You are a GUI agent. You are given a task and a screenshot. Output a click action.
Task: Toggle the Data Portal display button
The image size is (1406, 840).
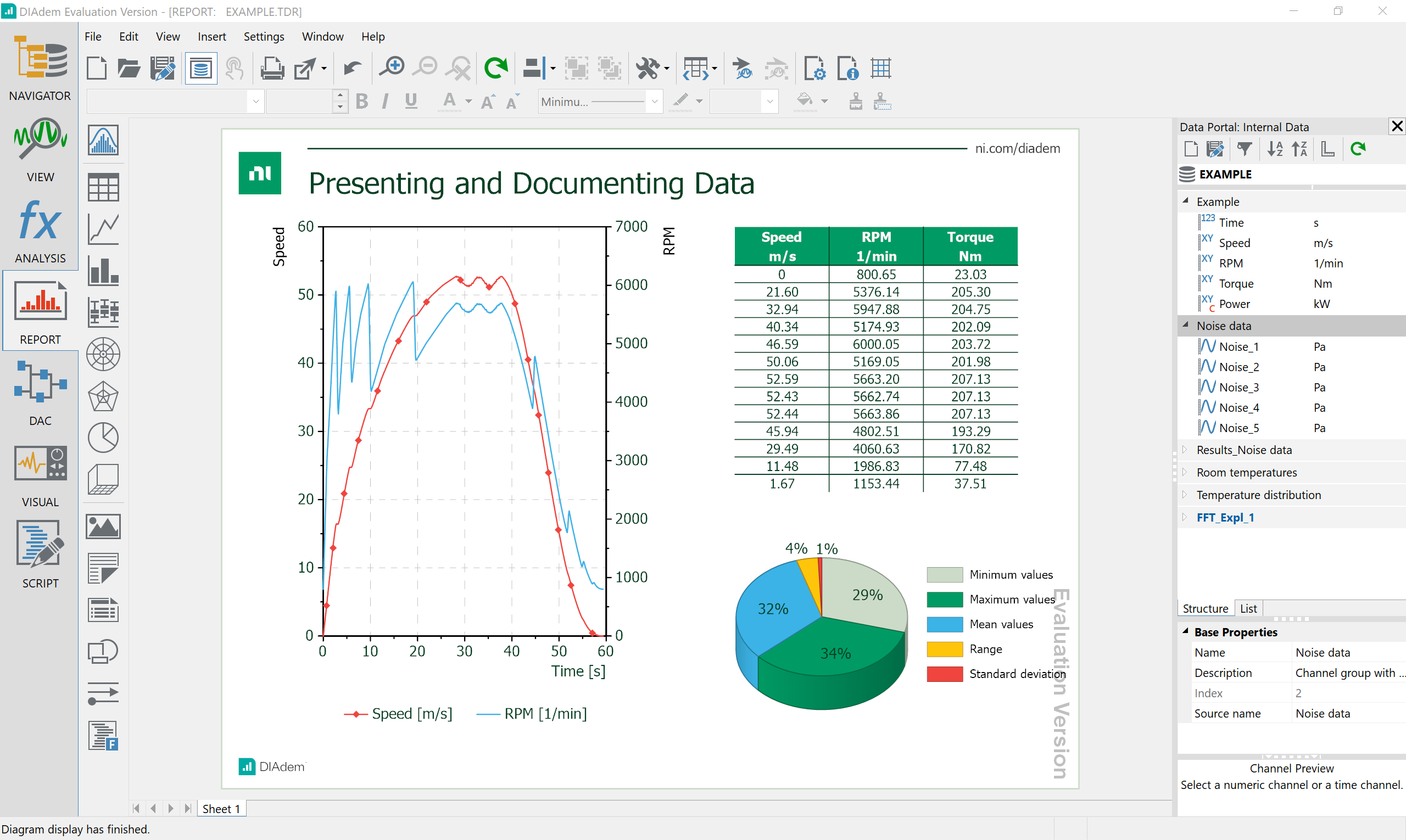(x=201, y=69)
